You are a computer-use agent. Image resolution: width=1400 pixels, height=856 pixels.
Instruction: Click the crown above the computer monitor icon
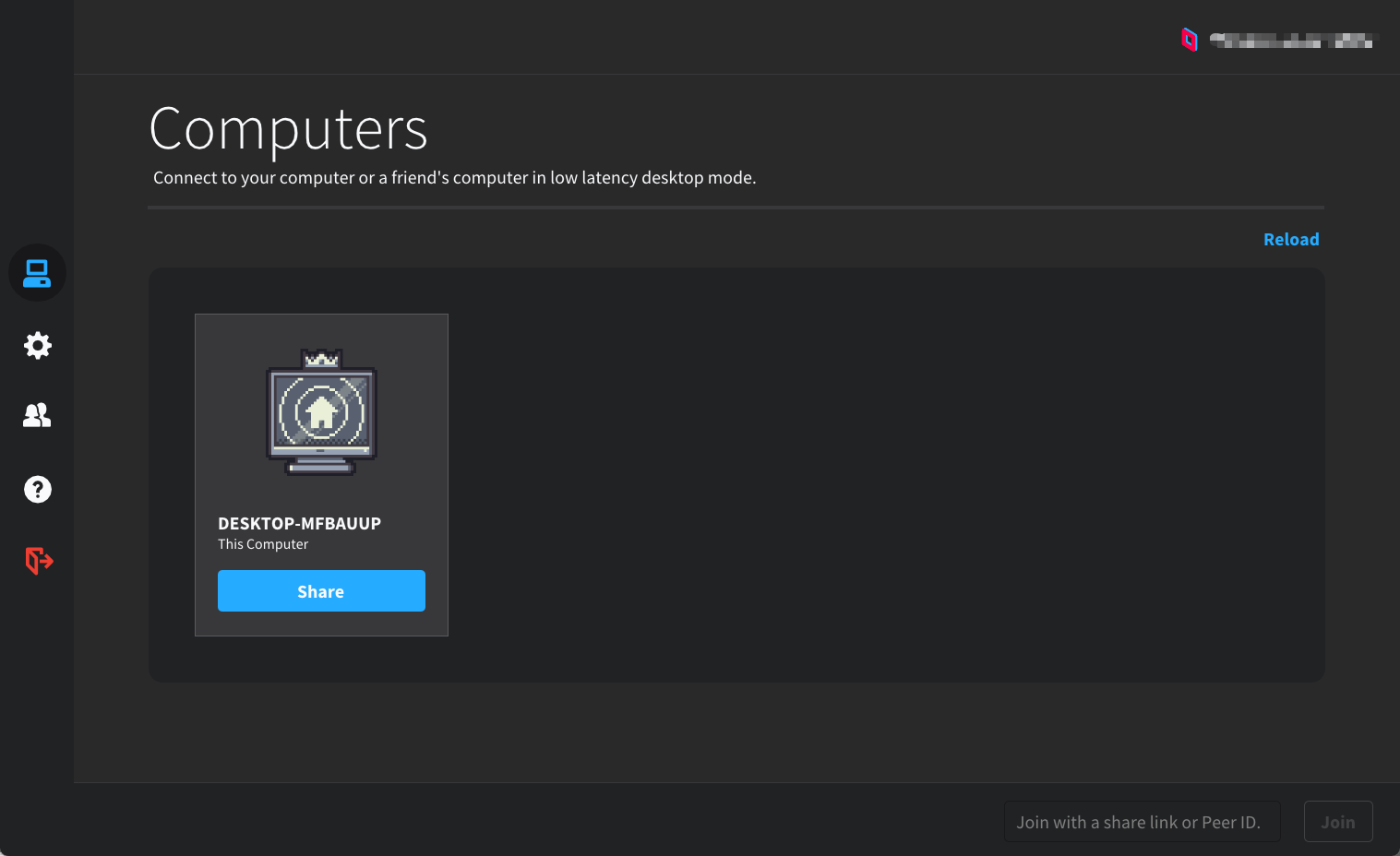point(321,359)
